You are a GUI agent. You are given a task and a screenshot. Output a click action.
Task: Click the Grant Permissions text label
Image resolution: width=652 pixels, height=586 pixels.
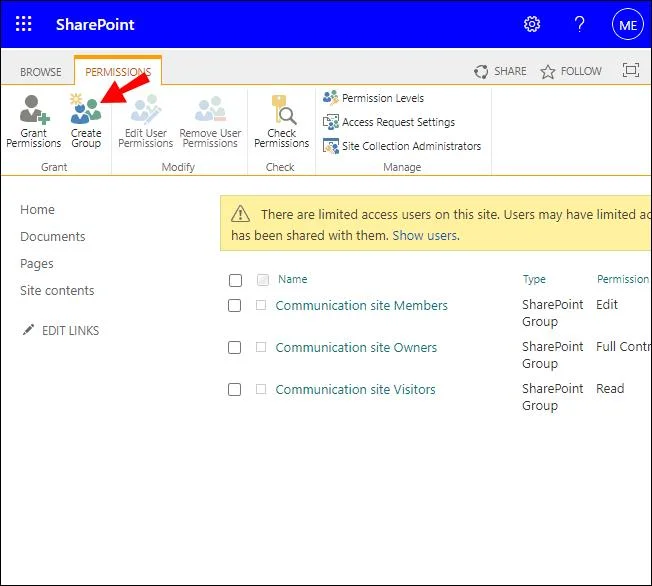point(34,138)
